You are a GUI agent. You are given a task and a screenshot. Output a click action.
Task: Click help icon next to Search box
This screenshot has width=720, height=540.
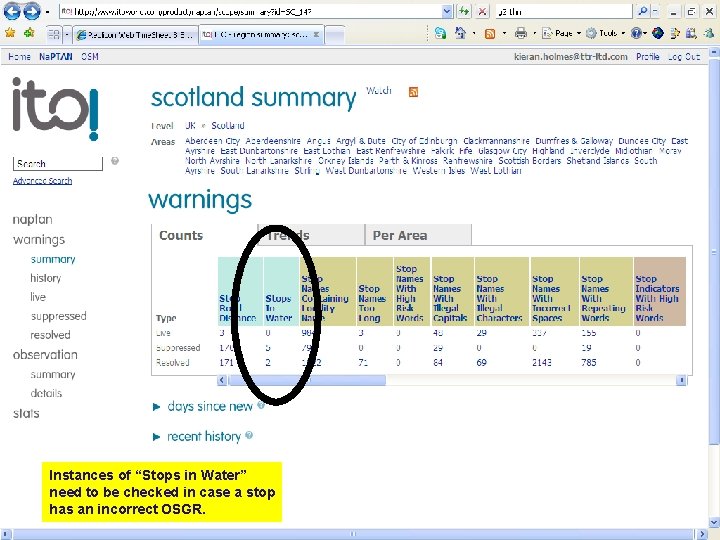[x=115, y=161]
